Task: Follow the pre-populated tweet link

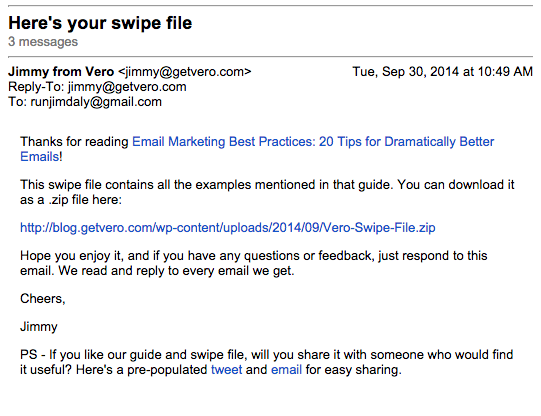Action: [227, 370]
